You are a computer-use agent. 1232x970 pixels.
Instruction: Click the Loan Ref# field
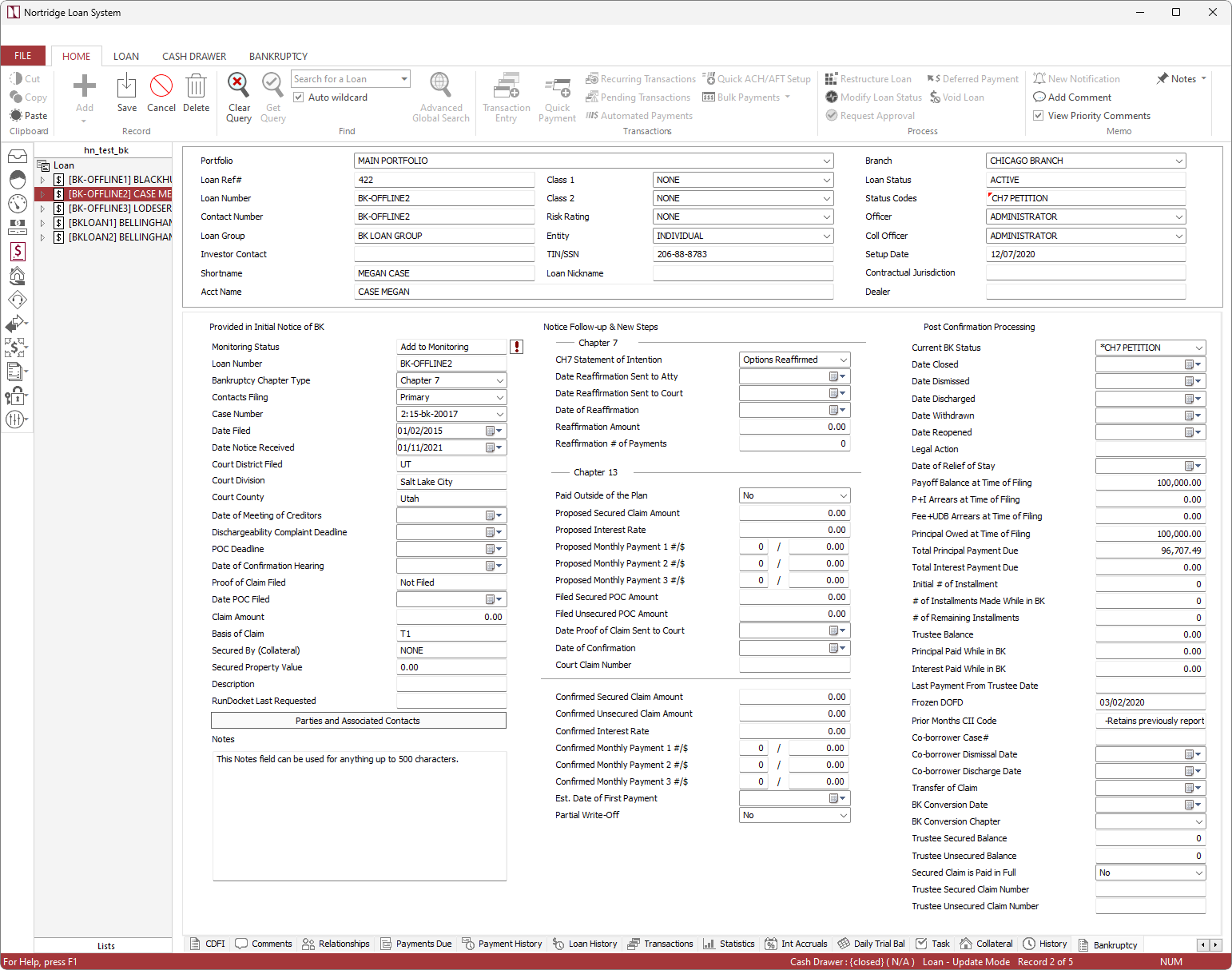click(444, 180)
